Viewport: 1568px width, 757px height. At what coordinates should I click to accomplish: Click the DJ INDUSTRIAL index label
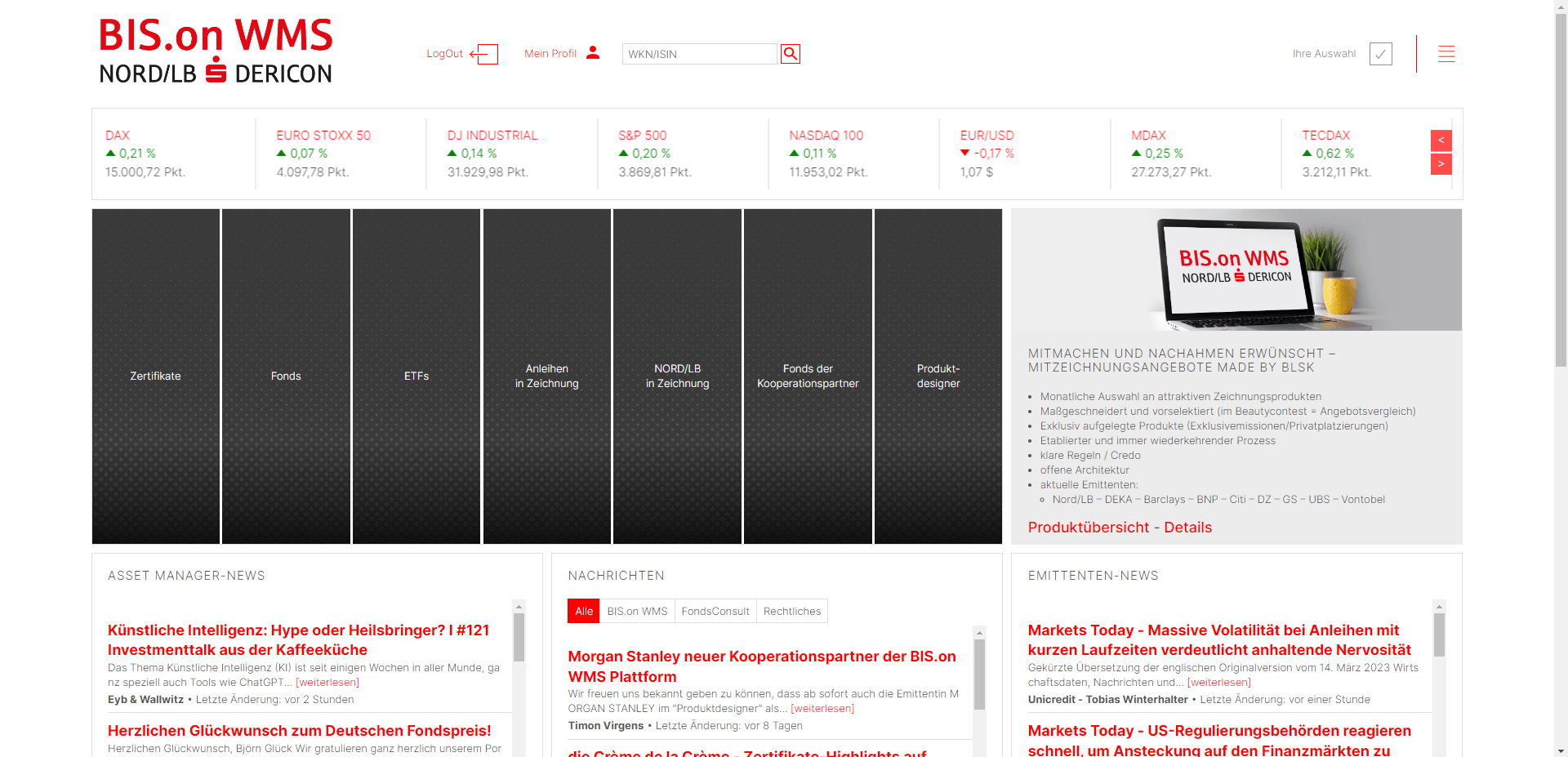(492, 136)
